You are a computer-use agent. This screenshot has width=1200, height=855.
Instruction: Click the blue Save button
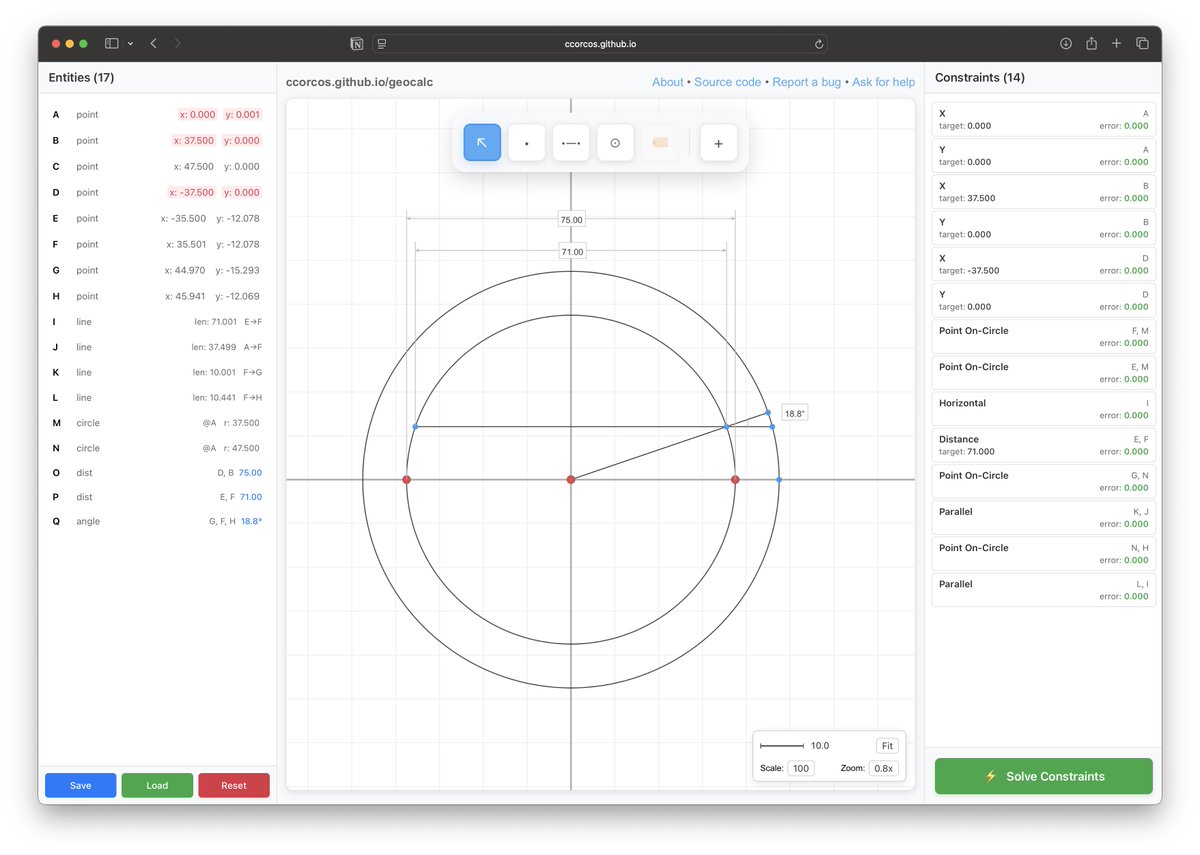[x=81, y=785]
